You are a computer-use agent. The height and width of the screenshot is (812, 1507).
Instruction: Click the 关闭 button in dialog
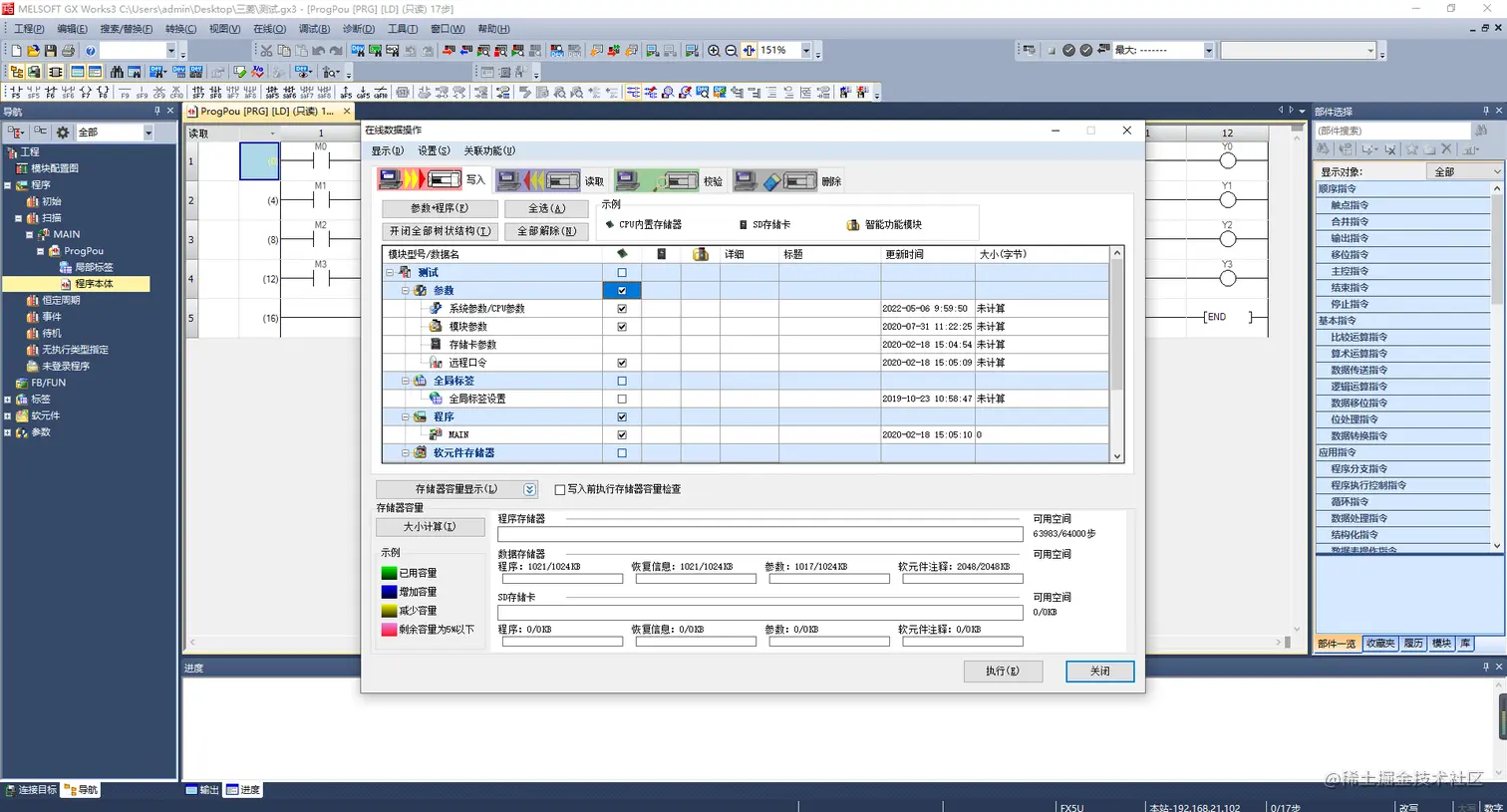coord(1099,672)
